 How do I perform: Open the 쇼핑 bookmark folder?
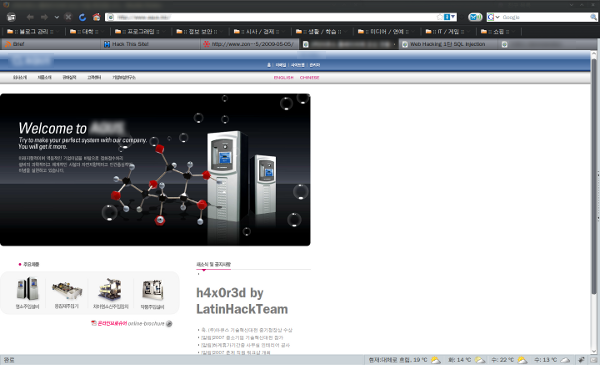pos(497,32)
